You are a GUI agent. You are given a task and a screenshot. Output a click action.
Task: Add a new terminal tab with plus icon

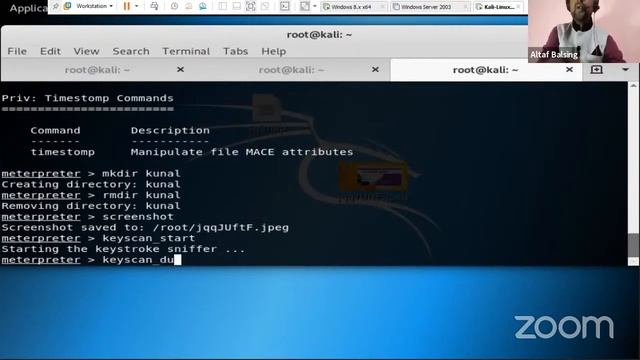coord(596,69)
